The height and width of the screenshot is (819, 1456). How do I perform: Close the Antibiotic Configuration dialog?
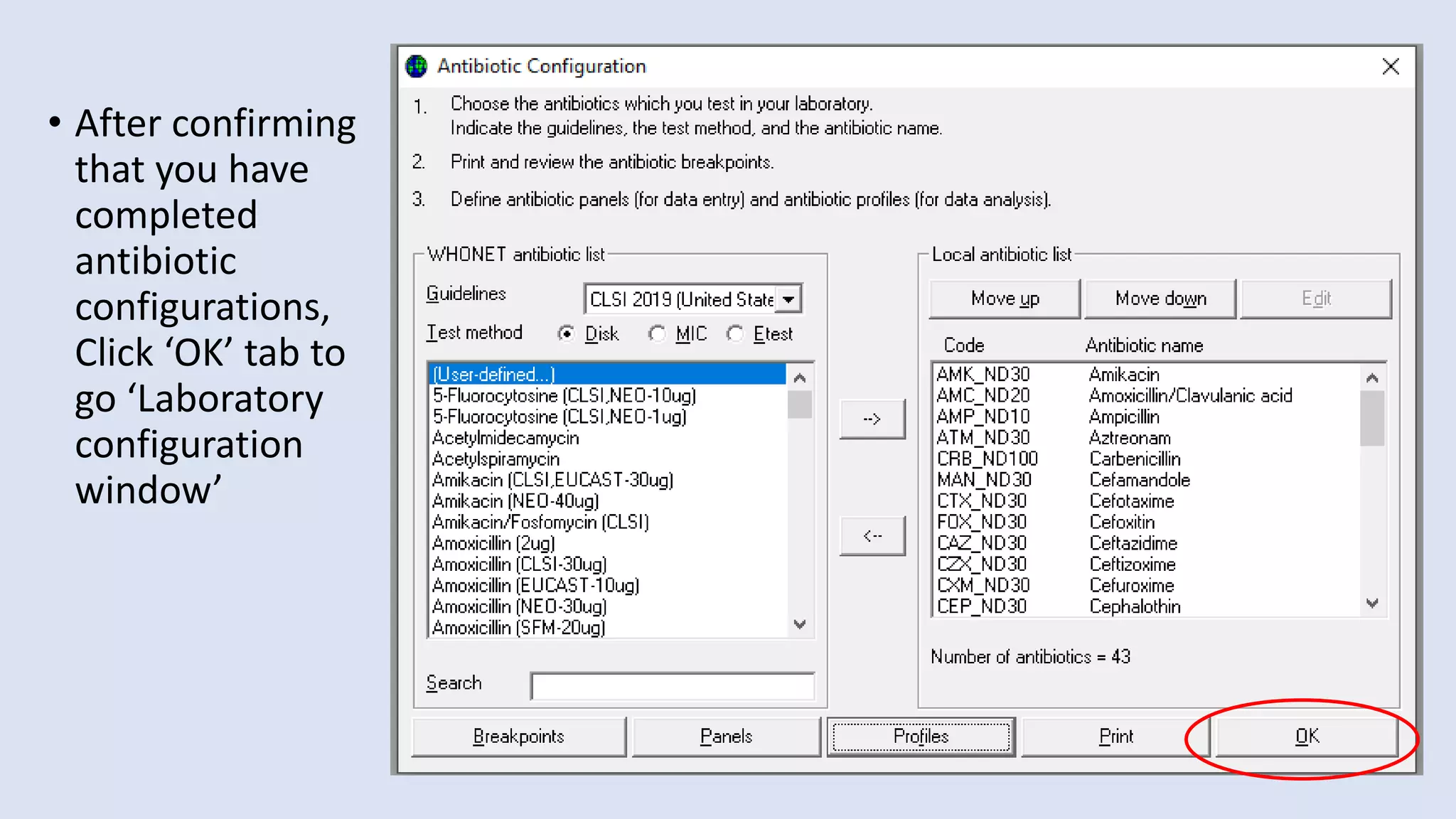pyautogui.click(x=1391, y=66)
